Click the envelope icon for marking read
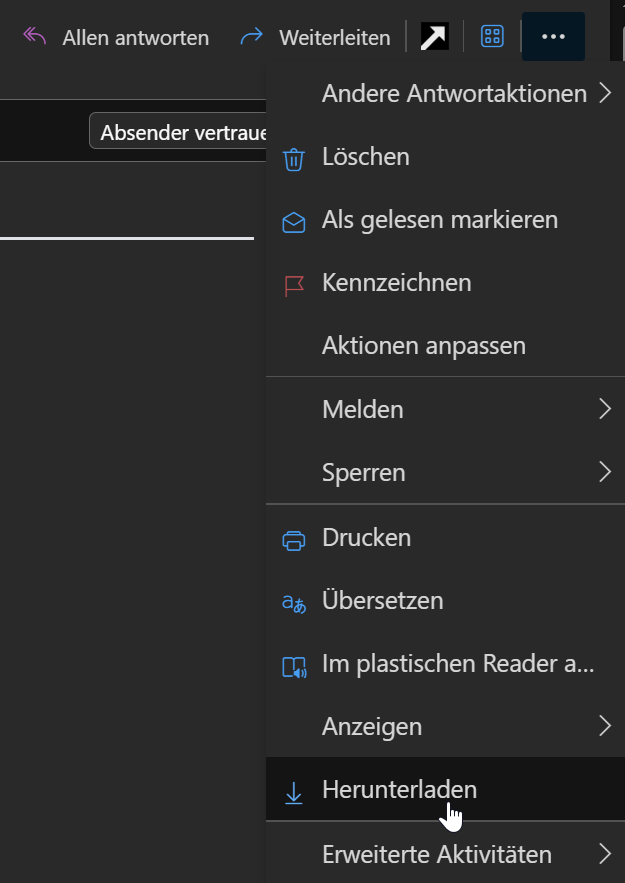Screen dimensions: 625x883 click(293, 221)
